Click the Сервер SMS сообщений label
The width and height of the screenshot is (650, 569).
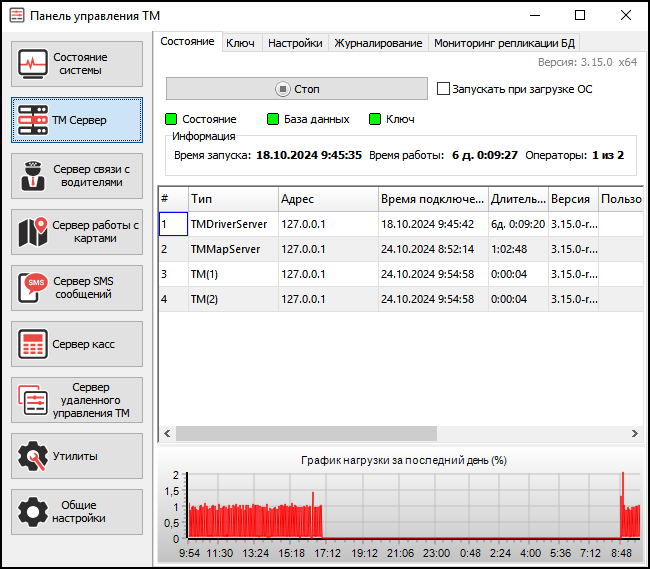(83, 288)
